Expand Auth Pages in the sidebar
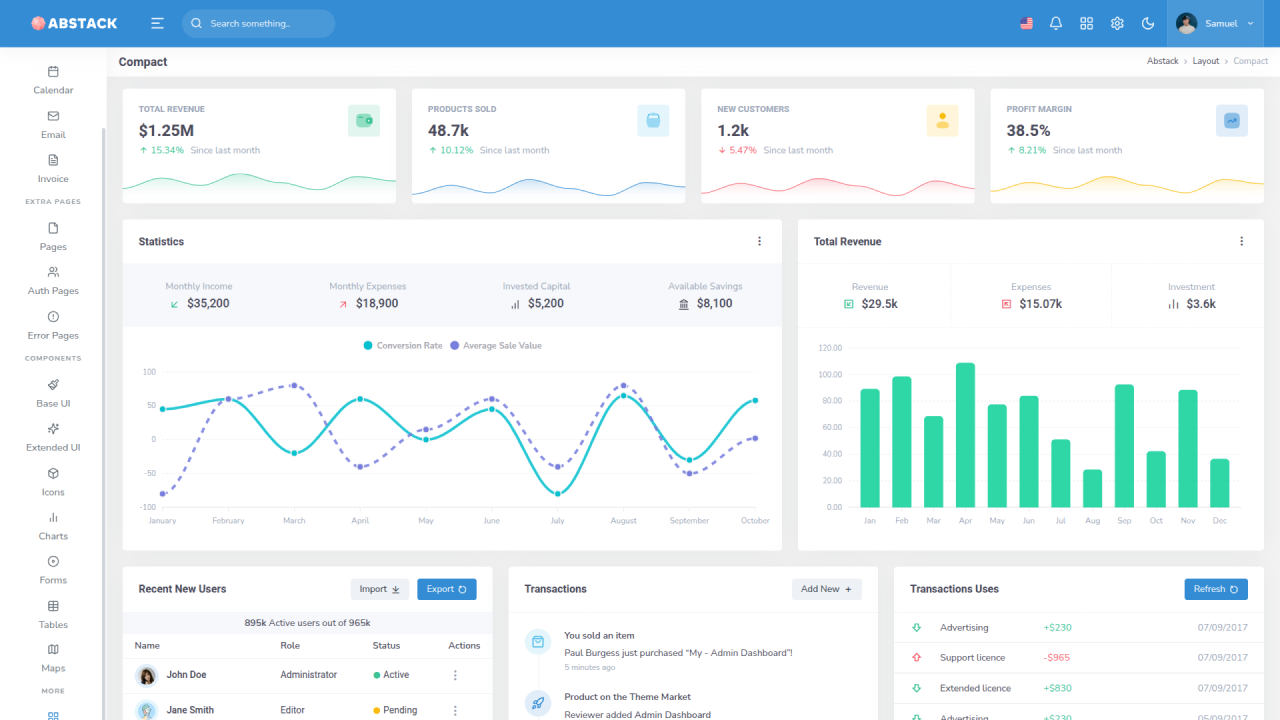 (53, 281)
